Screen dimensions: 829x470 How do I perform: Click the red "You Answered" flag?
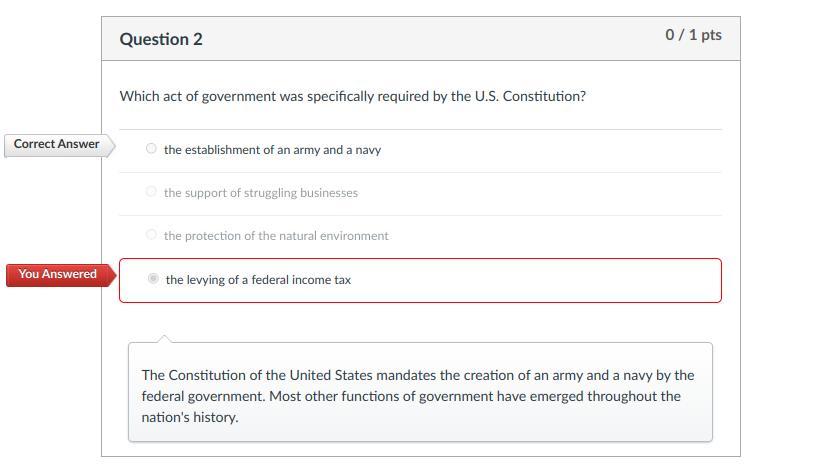click(x=57, y=274)
